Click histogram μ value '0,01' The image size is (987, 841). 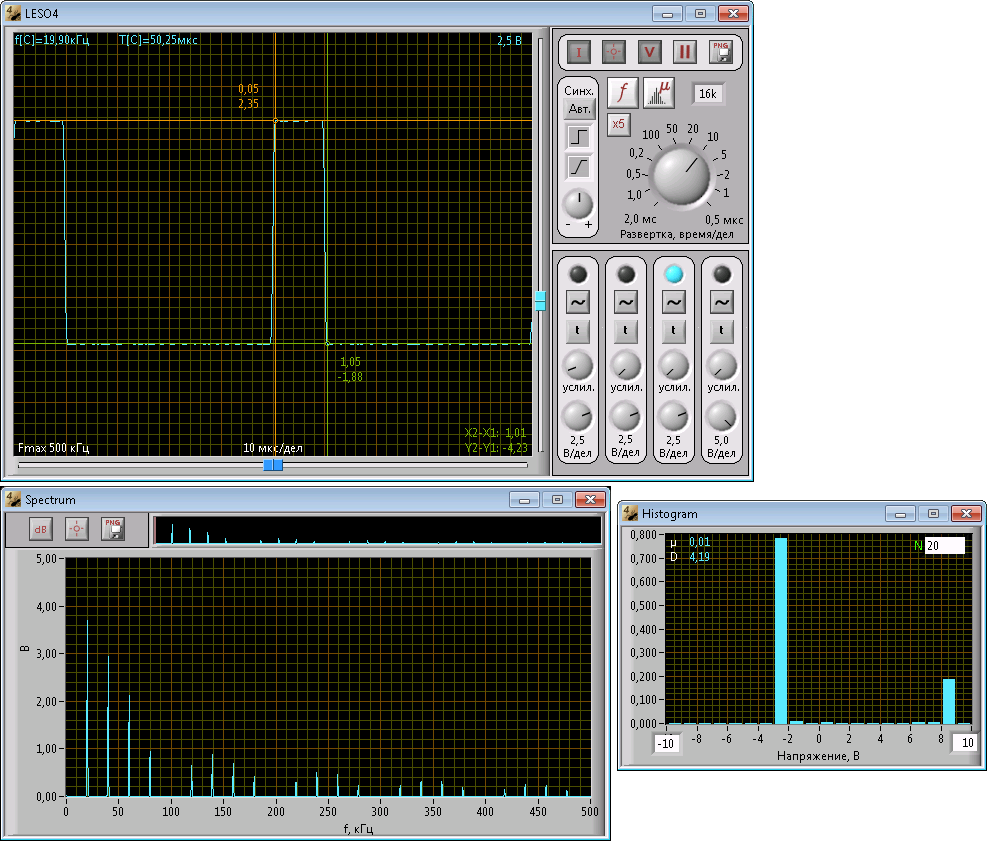coord(699,542)
